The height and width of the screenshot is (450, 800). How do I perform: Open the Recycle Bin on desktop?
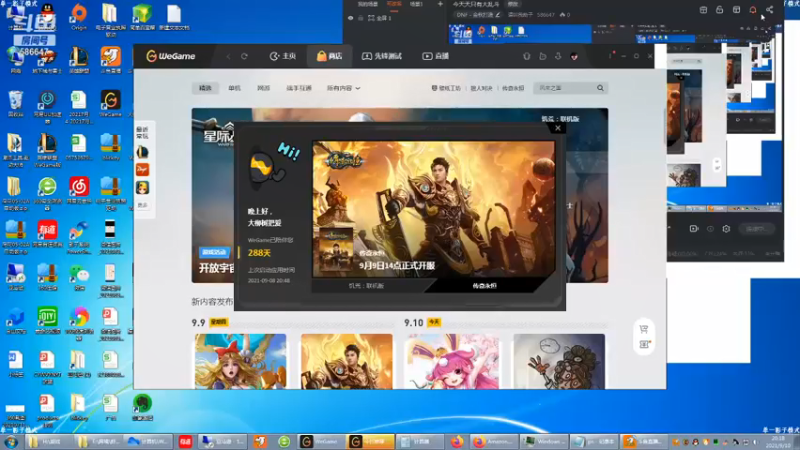15,104
